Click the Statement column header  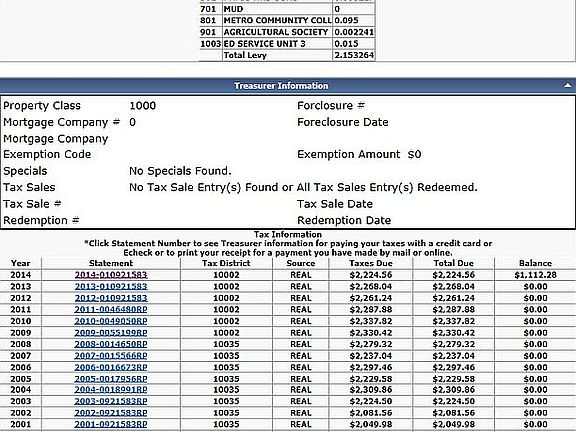point(111,263)
